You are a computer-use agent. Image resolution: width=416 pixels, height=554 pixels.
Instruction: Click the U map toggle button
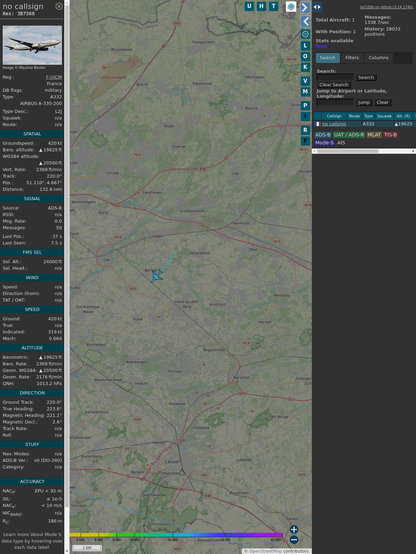(249, 6)
